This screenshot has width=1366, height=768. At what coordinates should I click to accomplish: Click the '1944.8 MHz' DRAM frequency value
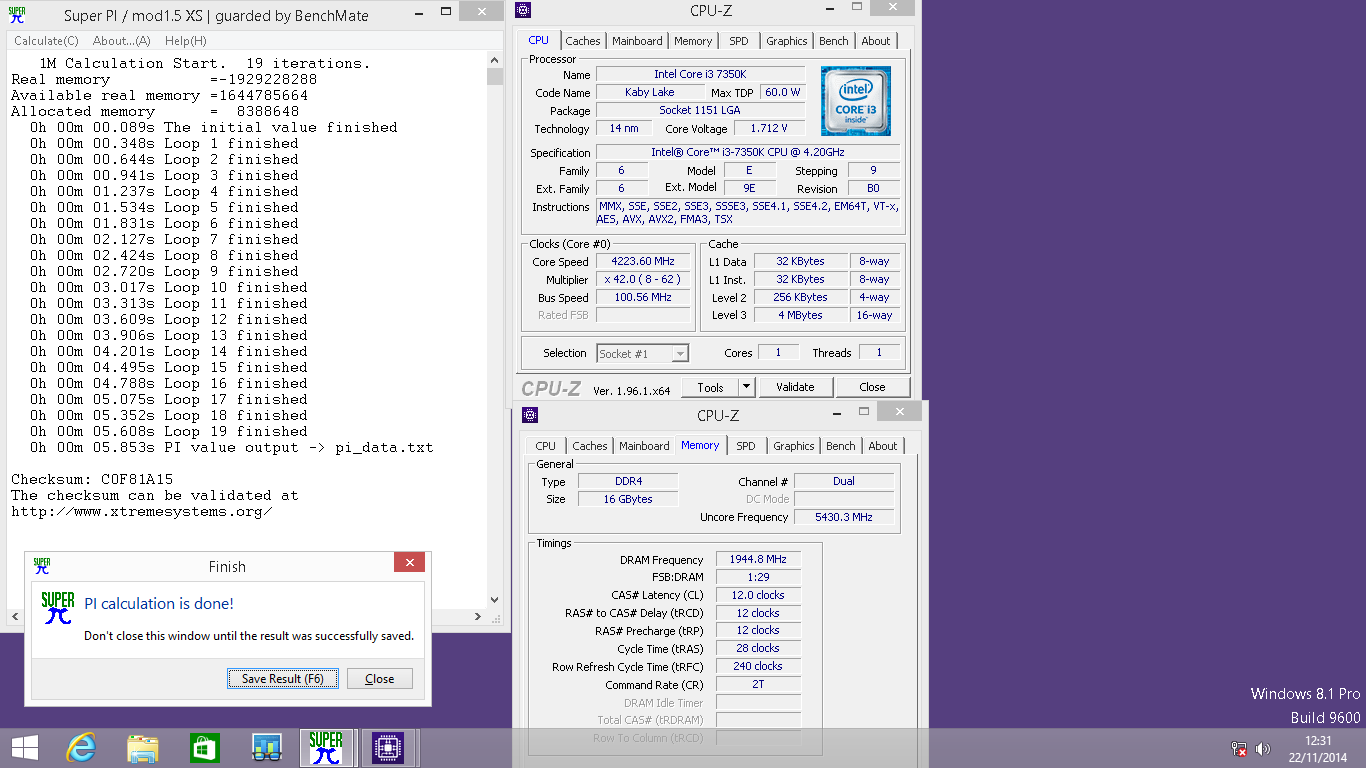(x=758, y=560)
